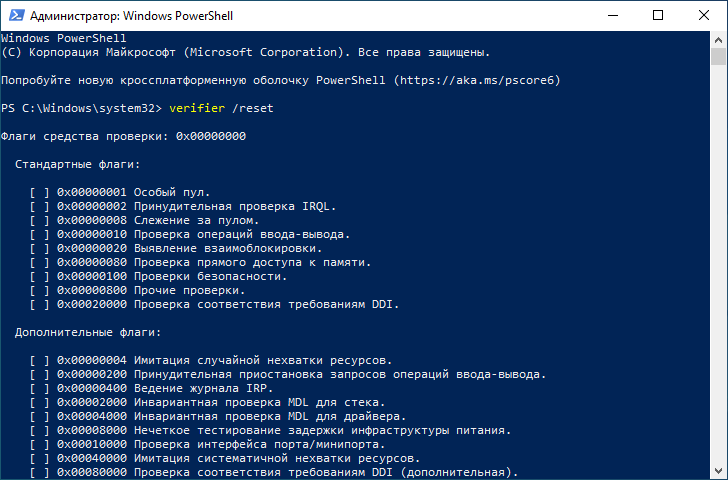The image size is (728, 480).
Task: Click the https://aka.ms/pscore6 URL text
Action: (x=477, y=80)
